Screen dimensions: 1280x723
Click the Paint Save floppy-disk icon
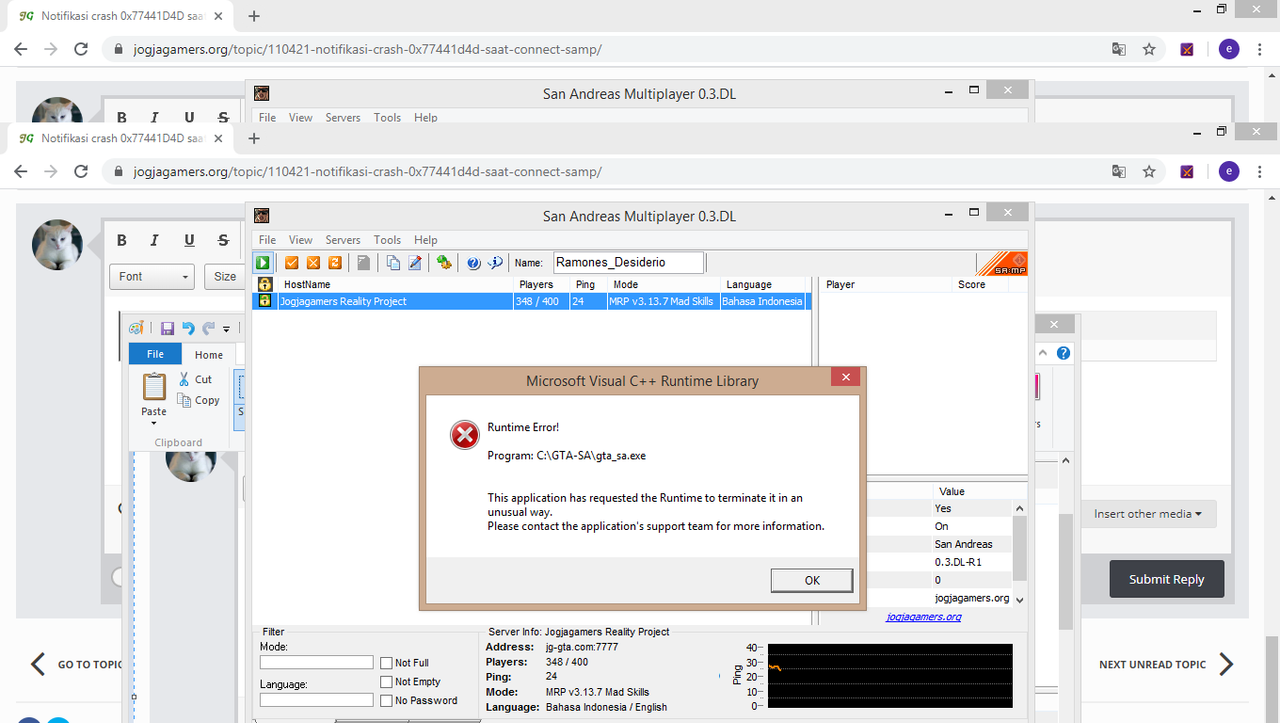167,328
